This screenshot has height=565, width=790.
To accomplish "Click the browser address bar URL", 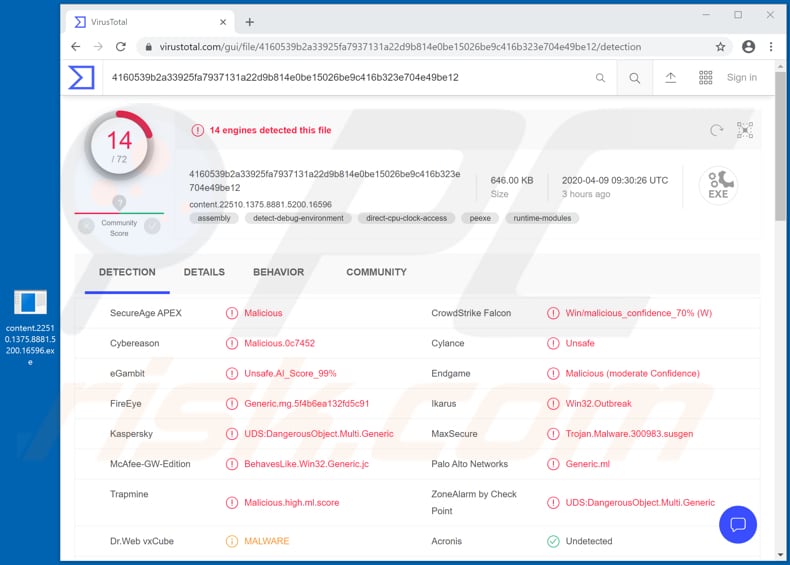I will tap(400, 47).
